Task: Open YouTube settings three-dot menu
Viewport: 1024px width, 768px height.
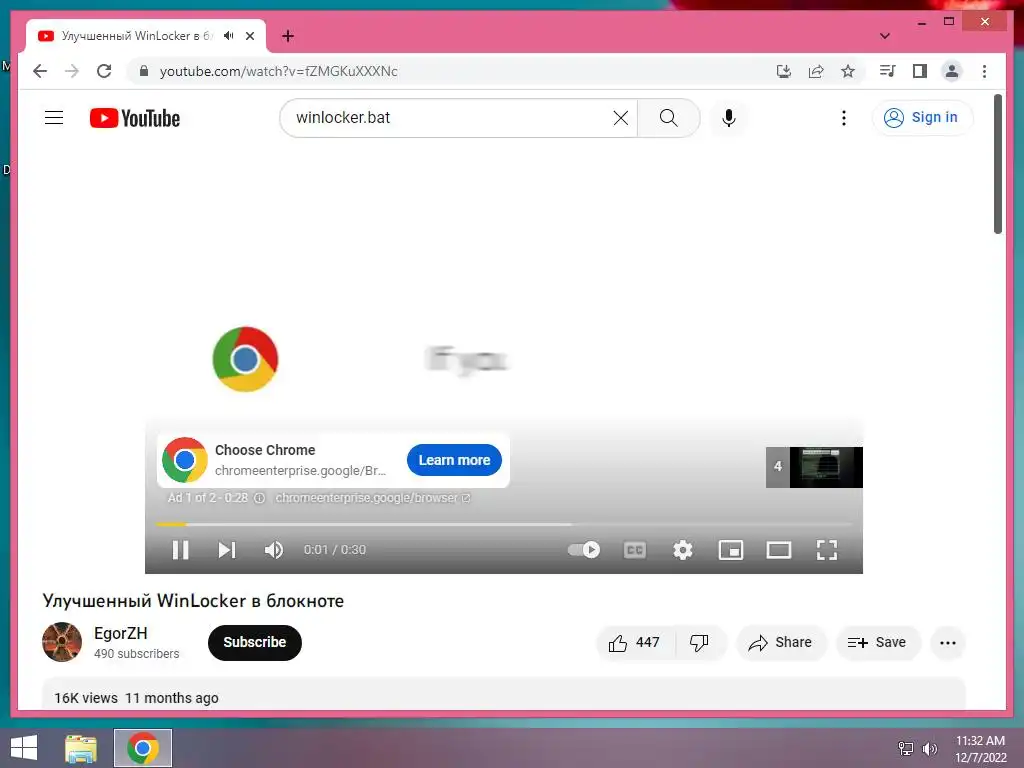Action: click(844, 118)
